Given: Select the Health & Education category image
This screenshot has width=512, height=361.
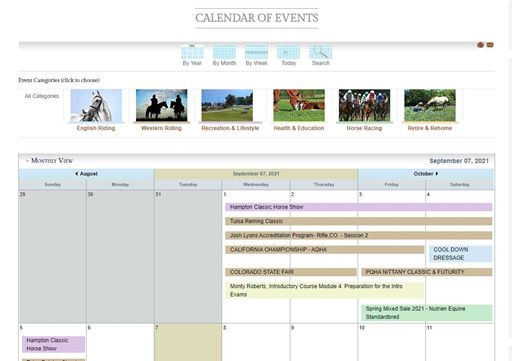Looking at the screenshot, I should 299,105.
